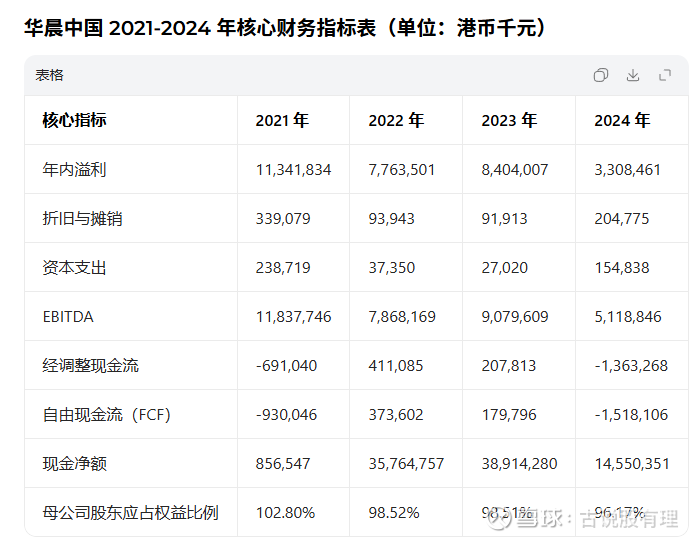Click the value 102.80%
699x540 pixels.
click(x=285, y=513)
